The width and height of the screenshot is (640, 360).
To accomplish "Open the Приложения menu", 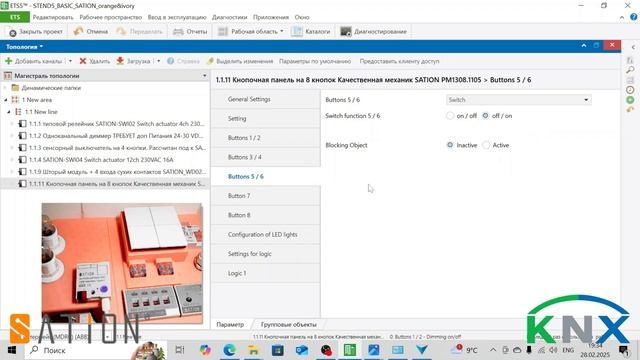I will [271, 17].
